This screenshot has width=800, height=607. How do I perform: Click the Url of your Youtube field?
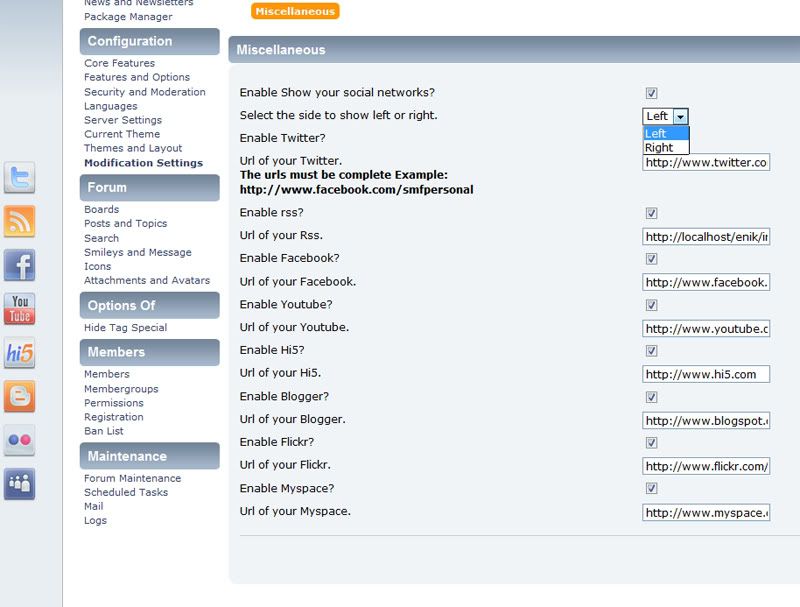706,328
